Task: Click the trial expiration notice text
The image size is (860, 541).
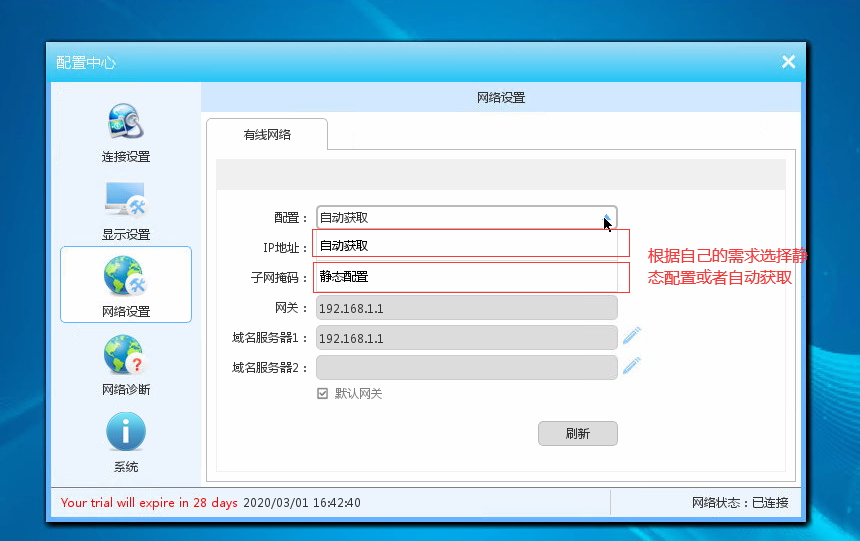Action: 149,503
